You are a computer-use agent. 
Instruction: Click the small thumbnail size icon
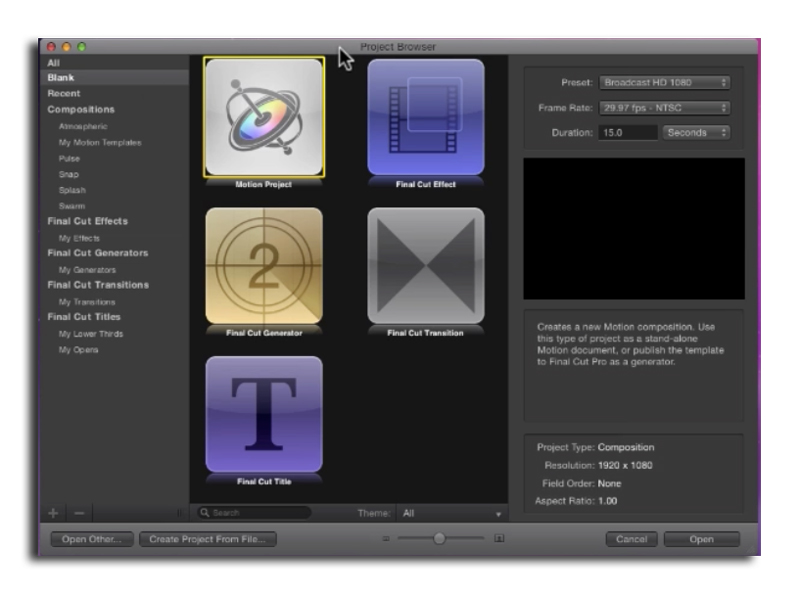386,538
